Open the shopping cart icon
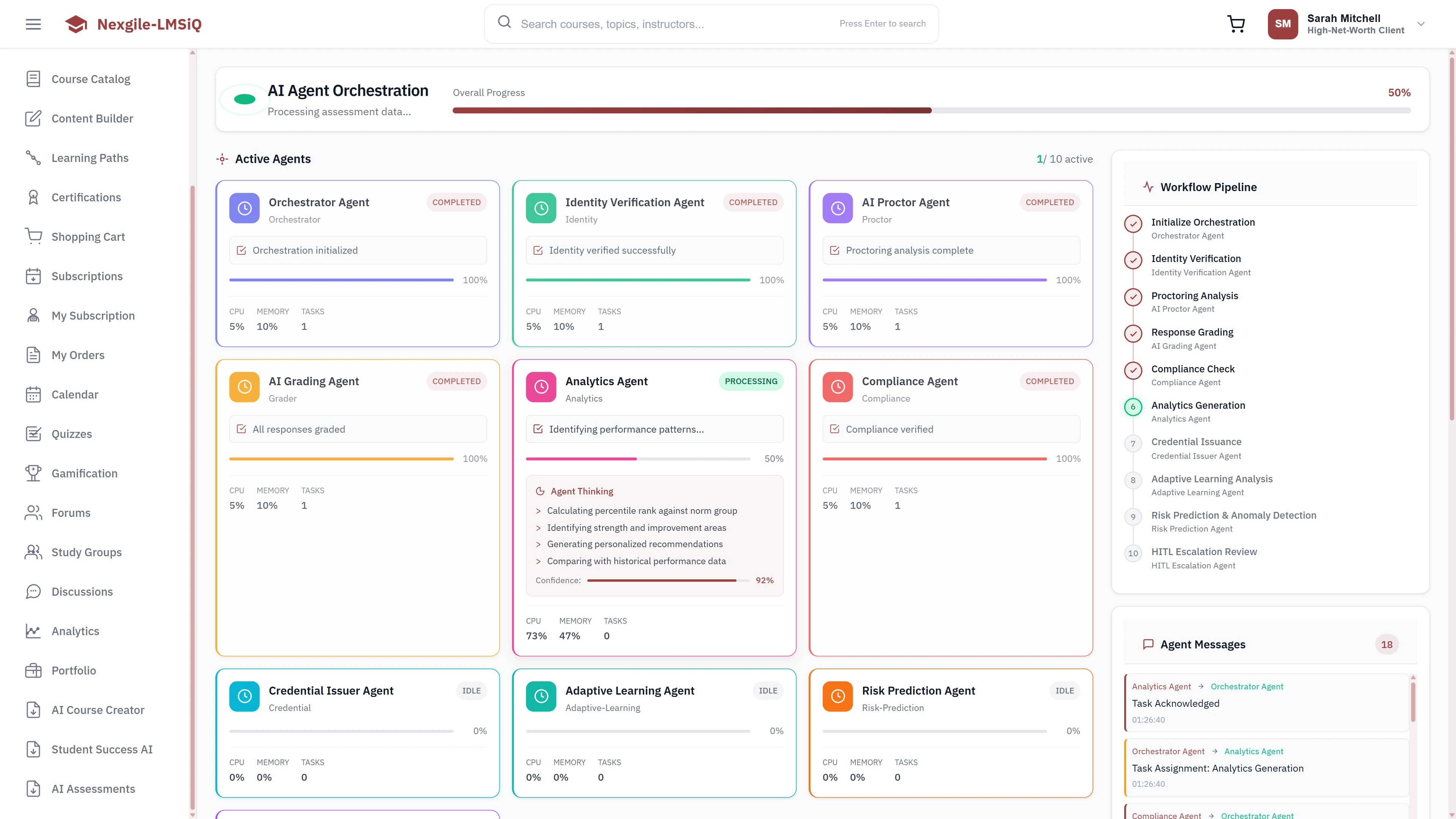This screenshot has width=1456, height=819. [x=1236, y=24]
